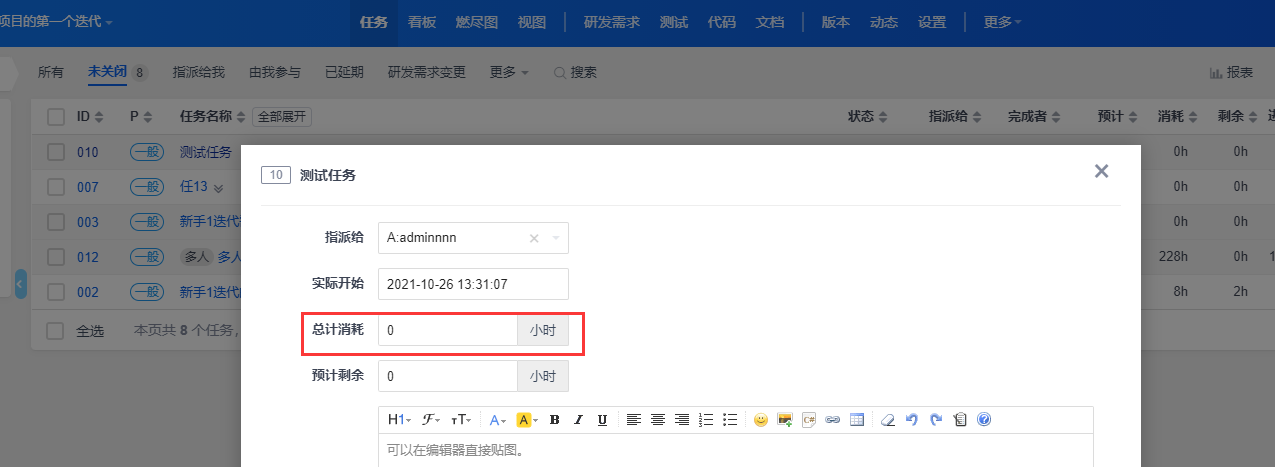
Task: Filter tasks by 指派给我
Action: coord(199,72)
